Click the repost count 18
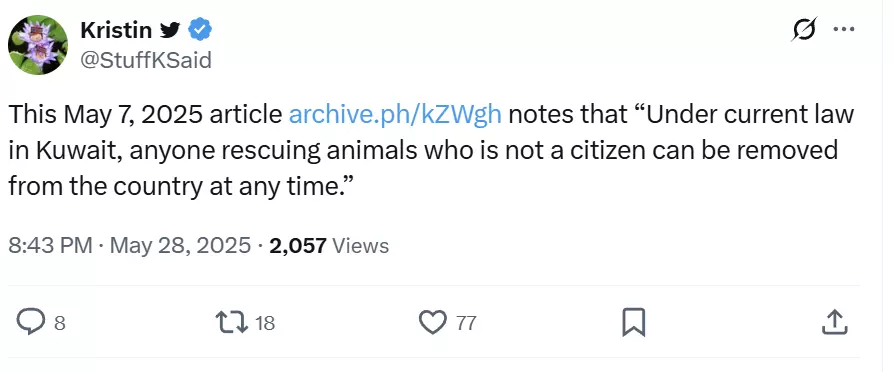 click(265, 324)
